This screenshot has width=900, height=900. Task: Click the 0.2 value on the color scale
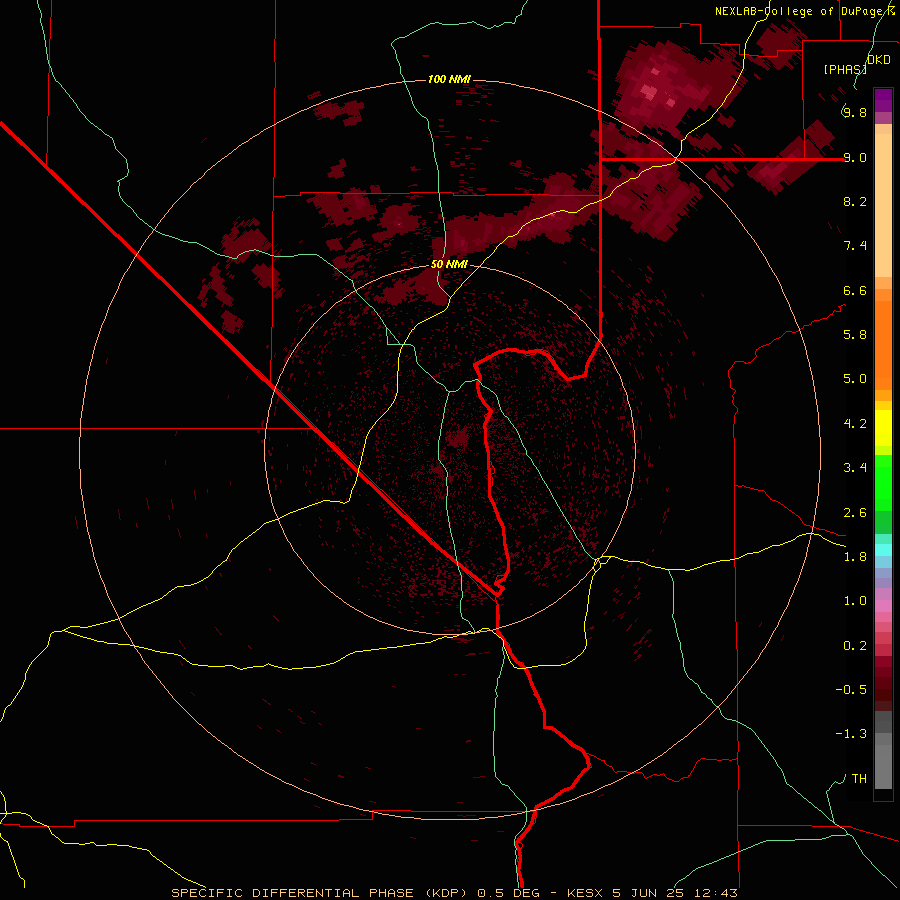[855, 646]
